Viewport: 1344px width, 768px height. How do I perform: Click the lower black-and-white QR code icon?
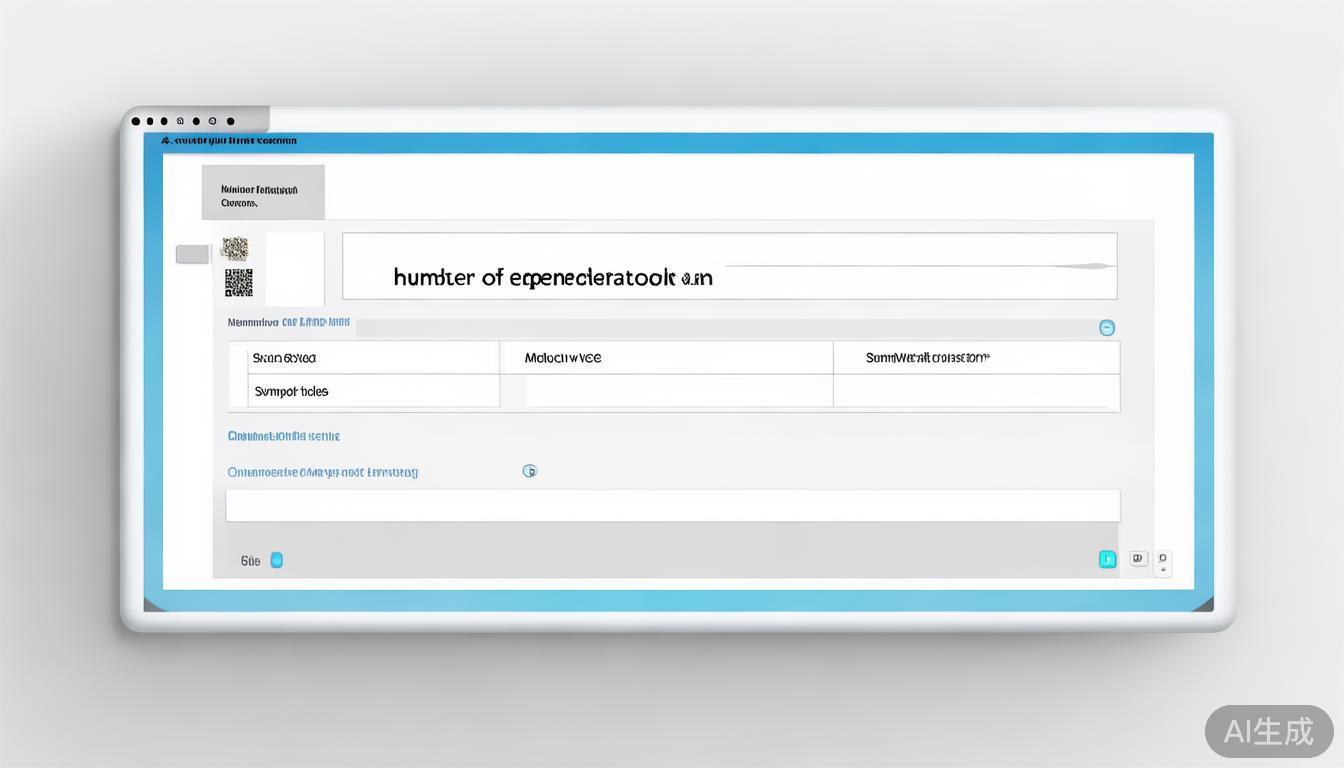[238, 283]
